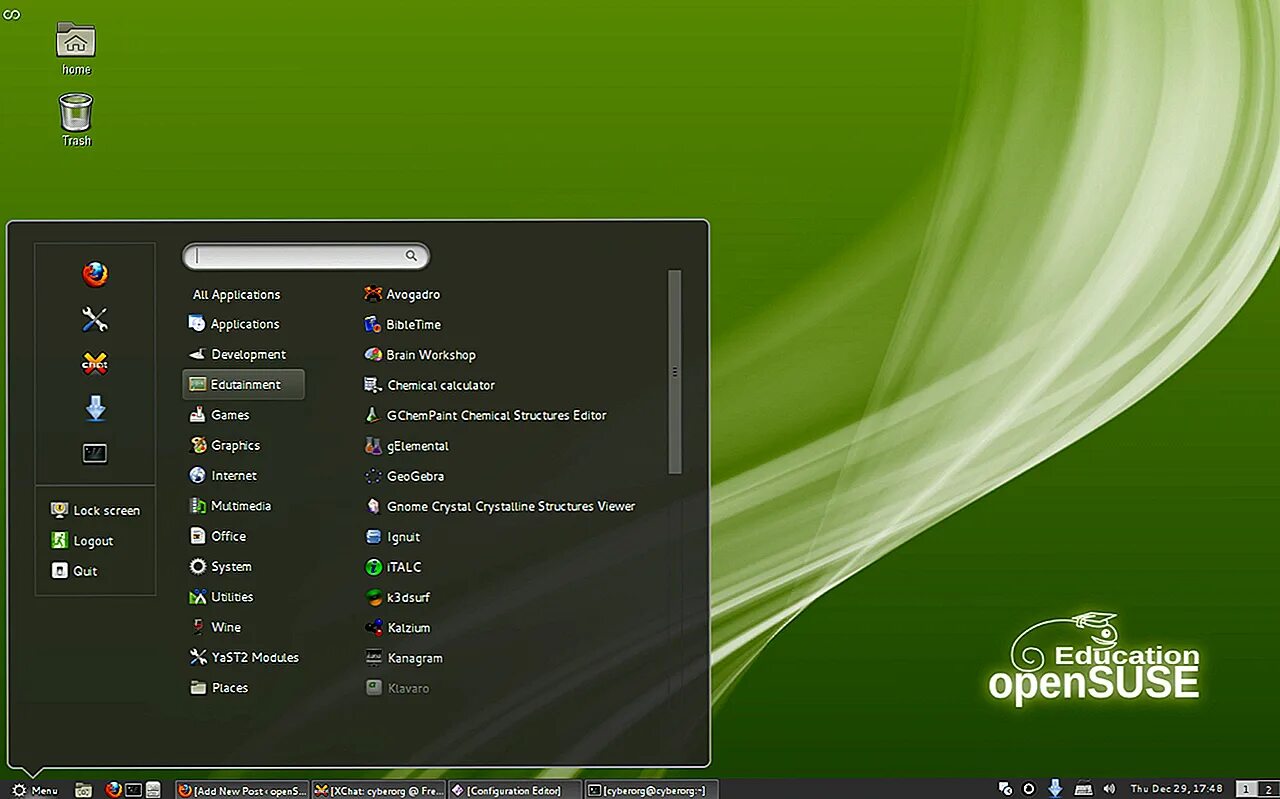Click the Menu button in panel
This screenshot has width=1280, height=799.
33,790
